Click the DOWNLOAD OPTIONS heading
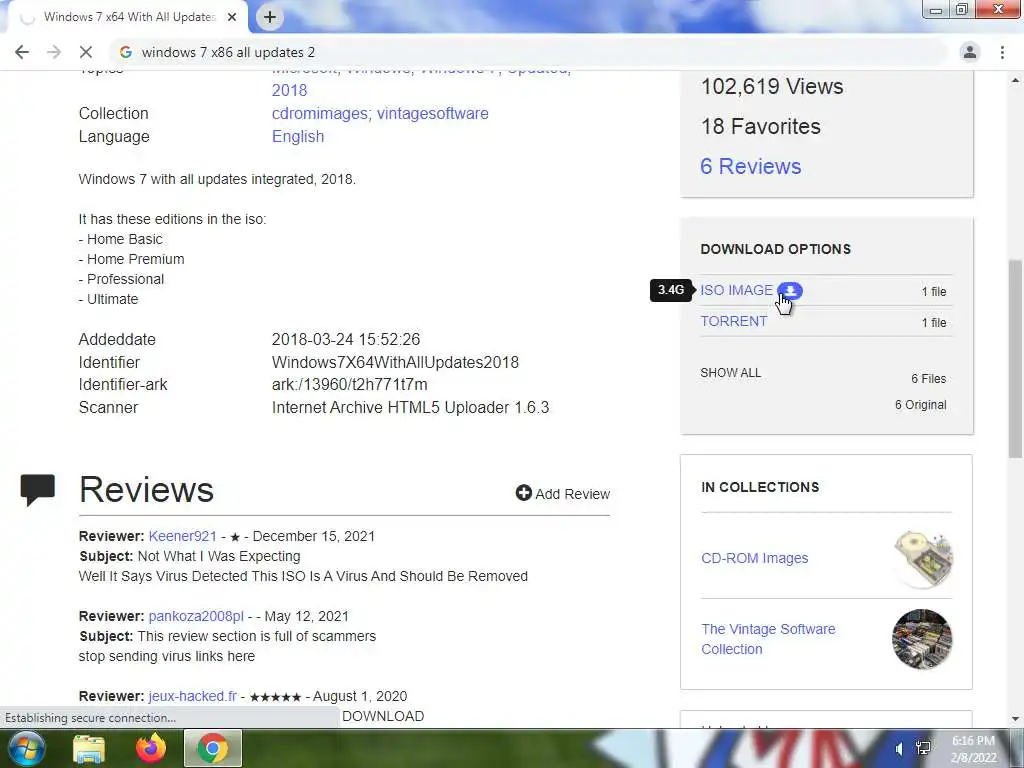Screen dimensions: 1024x768 pos(775,249)
